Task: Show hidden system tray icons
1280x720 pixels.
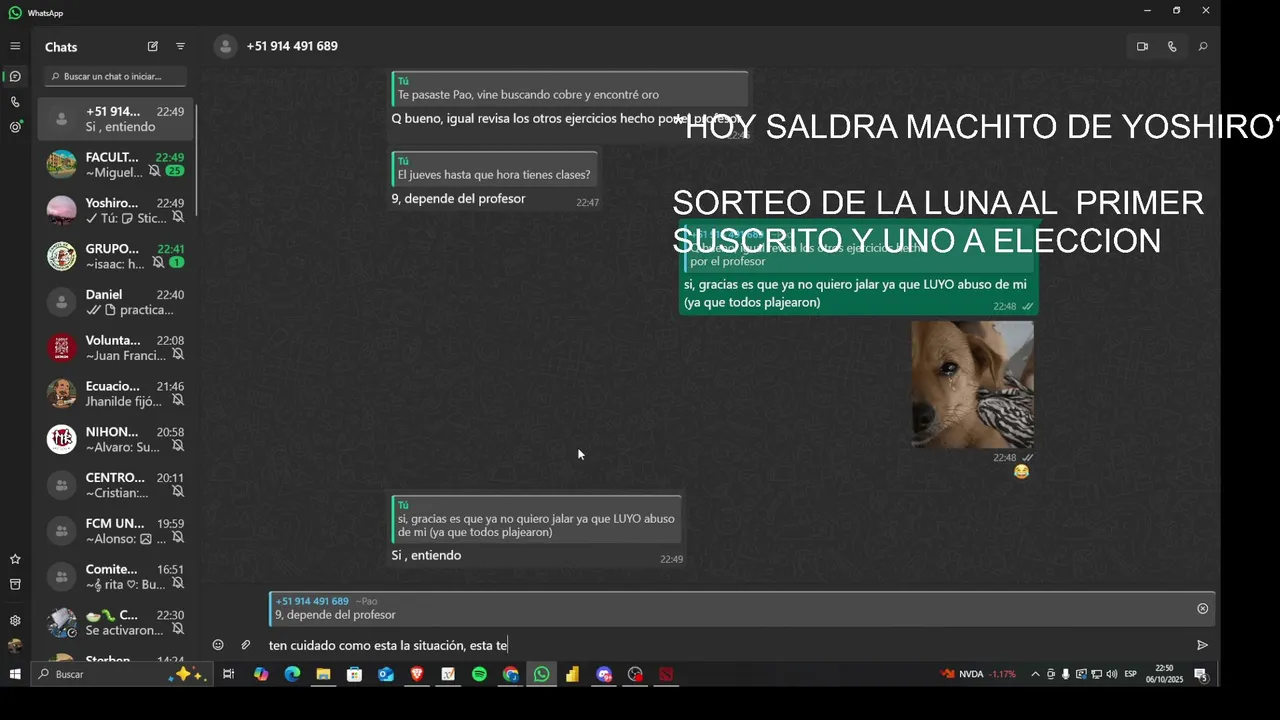Action: tap(1035, 675)
